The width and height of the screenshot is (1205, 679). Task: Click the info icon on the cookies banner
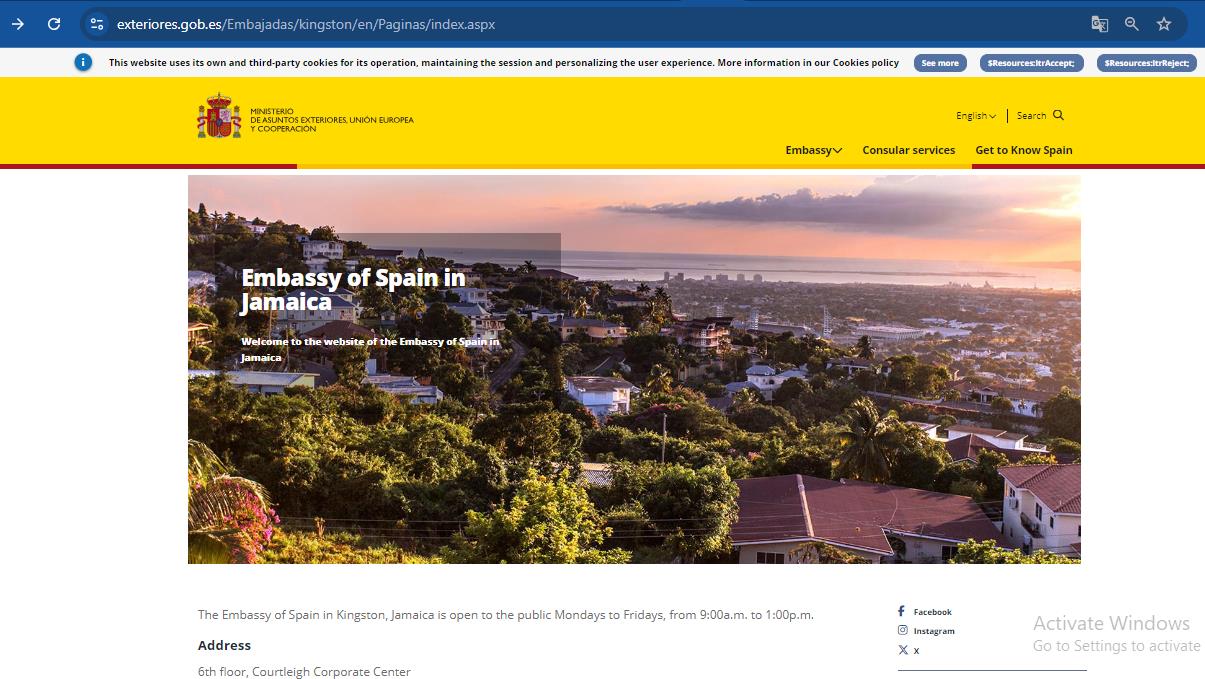83,62
